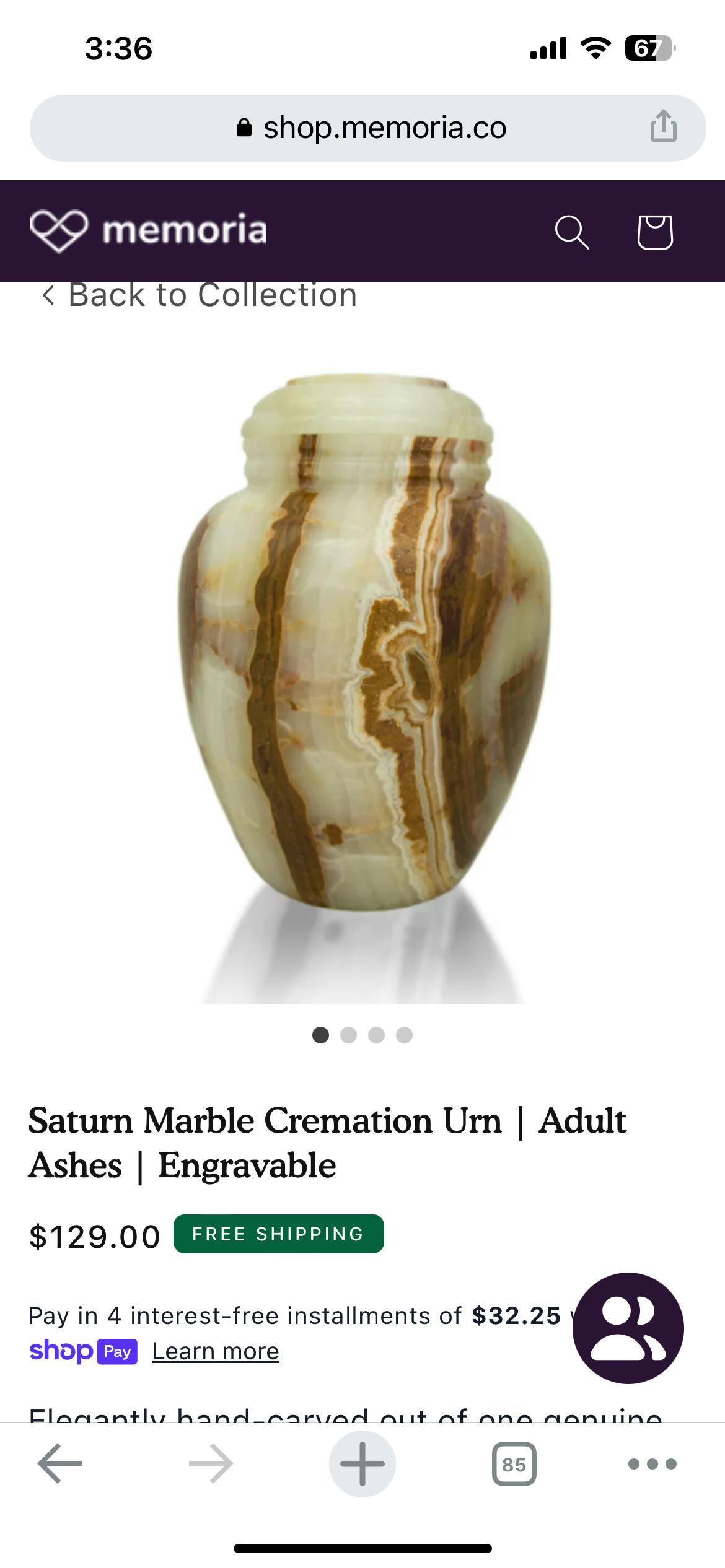Open the purple support chat bubble

tap(628, 1328)
